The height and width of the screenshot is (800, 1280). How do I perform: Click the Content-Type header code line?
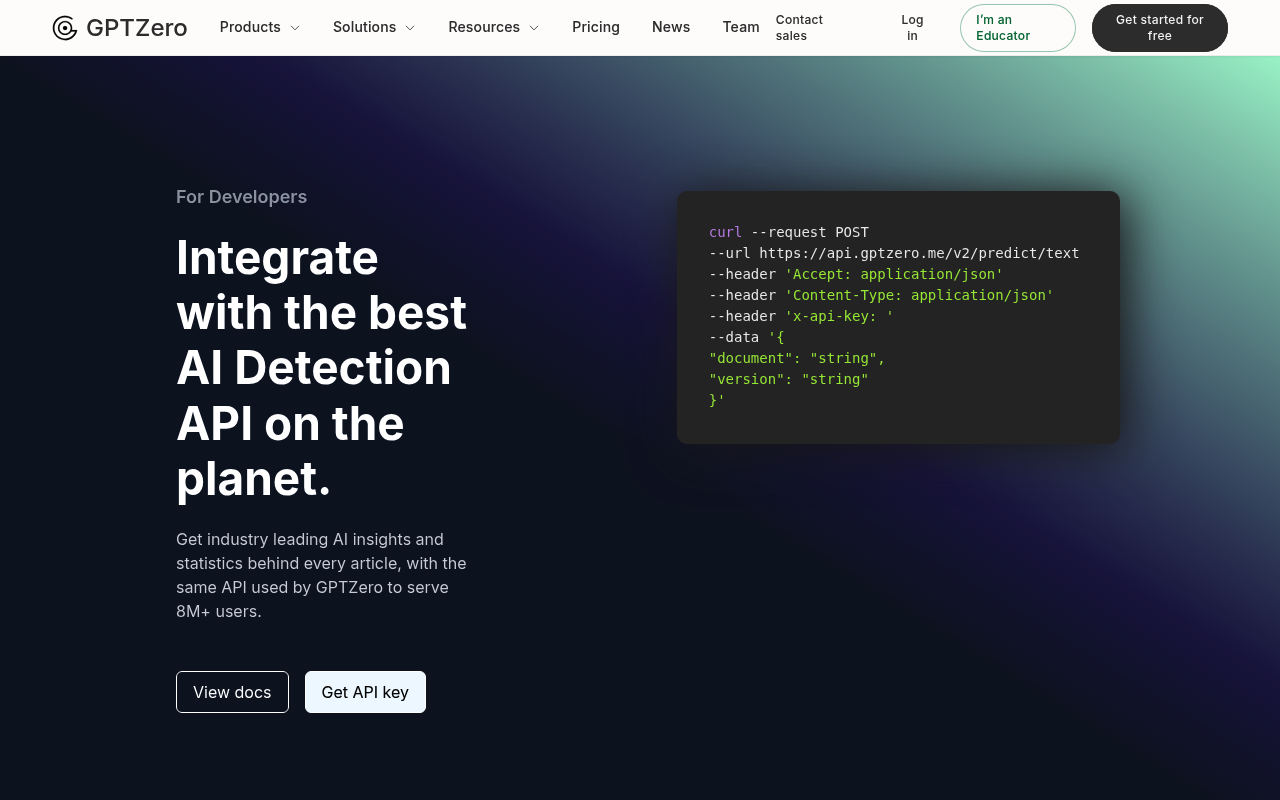click(881, 295)
